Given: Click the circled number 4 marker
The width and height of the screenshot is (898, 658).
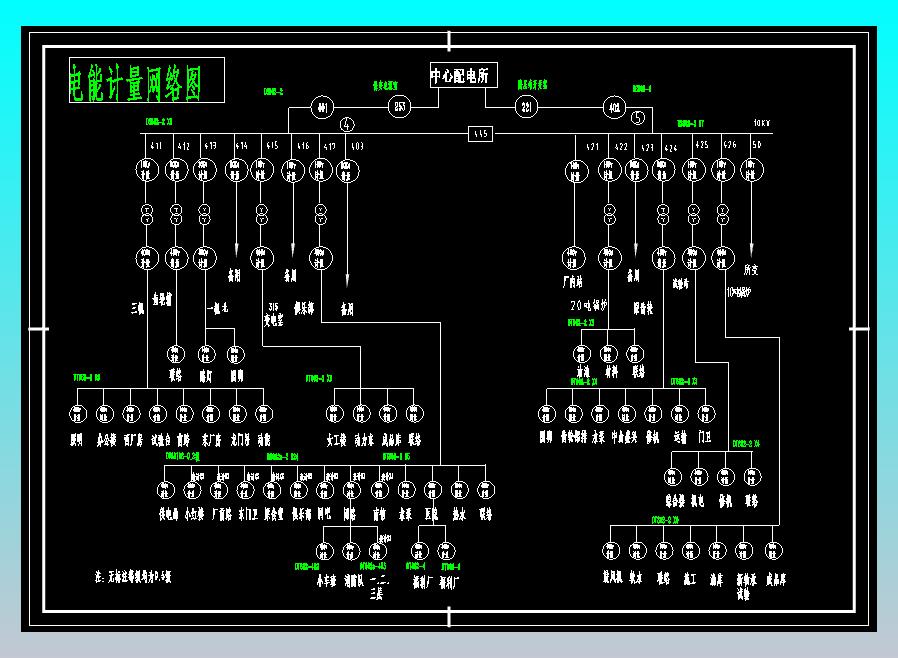Looking at the screenshot, I should 347,124.
